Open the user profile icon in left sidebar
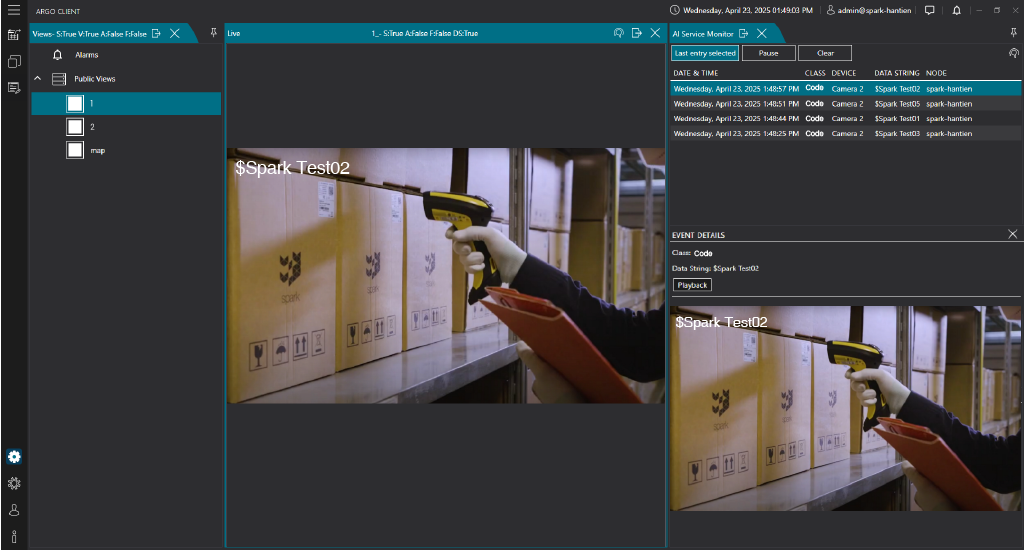The image size is (1024, 550). coord(14,510)
